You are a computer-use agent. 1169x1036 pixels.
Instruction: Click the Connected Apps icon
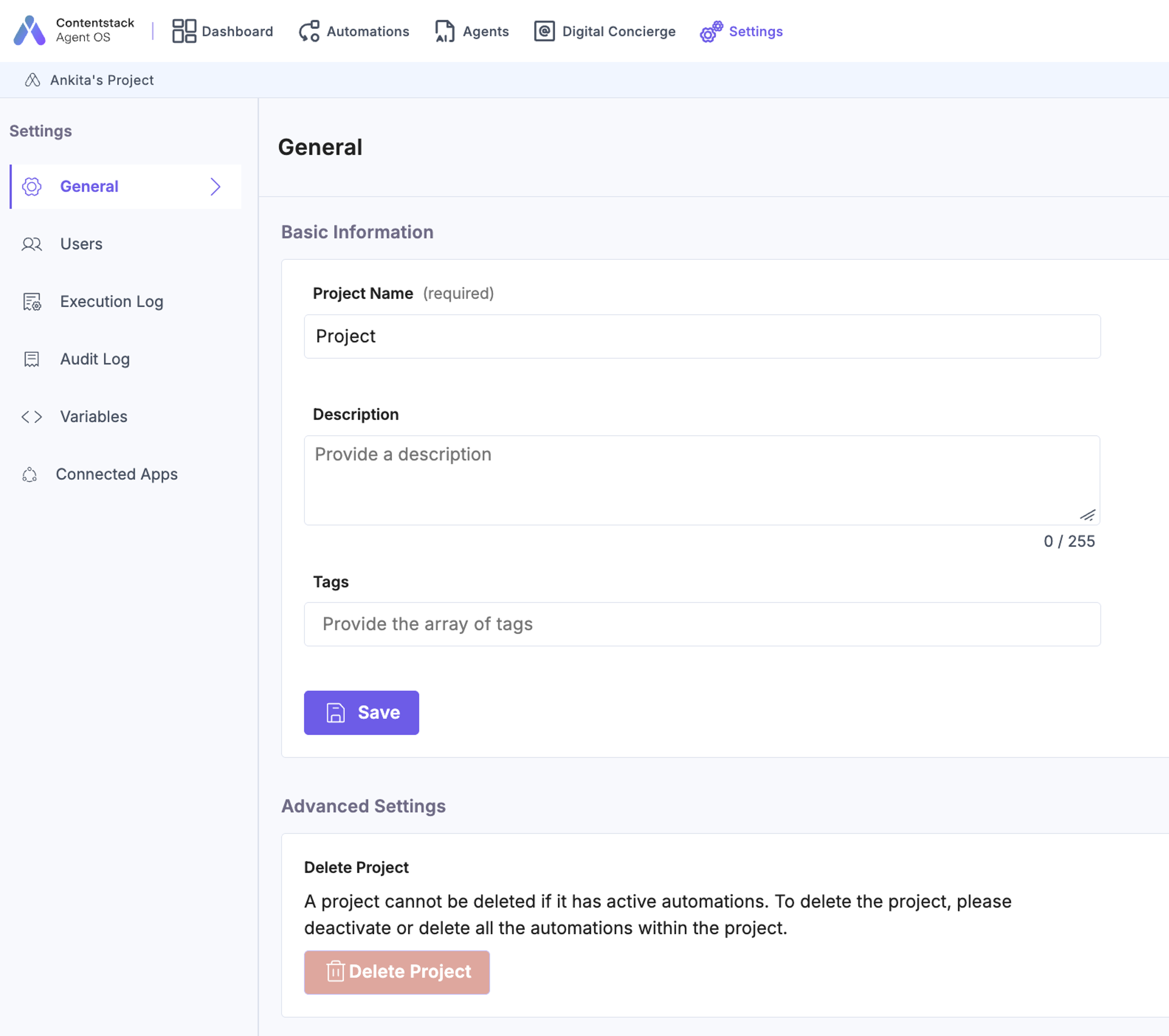[x=30, y=474]
